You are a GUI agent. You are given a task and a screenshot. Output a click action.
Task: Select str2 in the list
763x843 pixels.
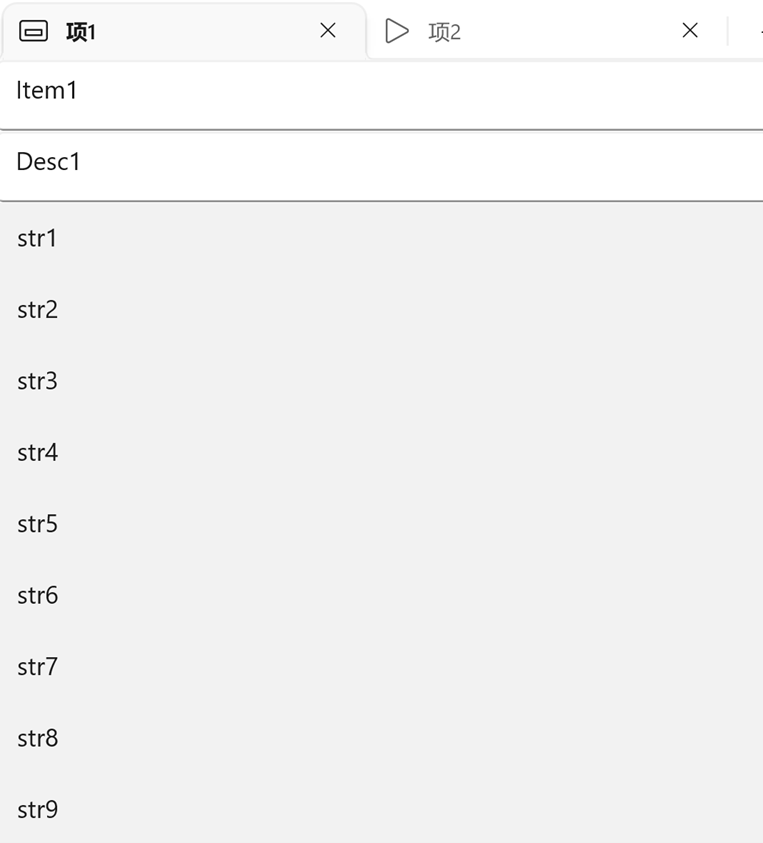pyautogui.click(x=381, y=310)
